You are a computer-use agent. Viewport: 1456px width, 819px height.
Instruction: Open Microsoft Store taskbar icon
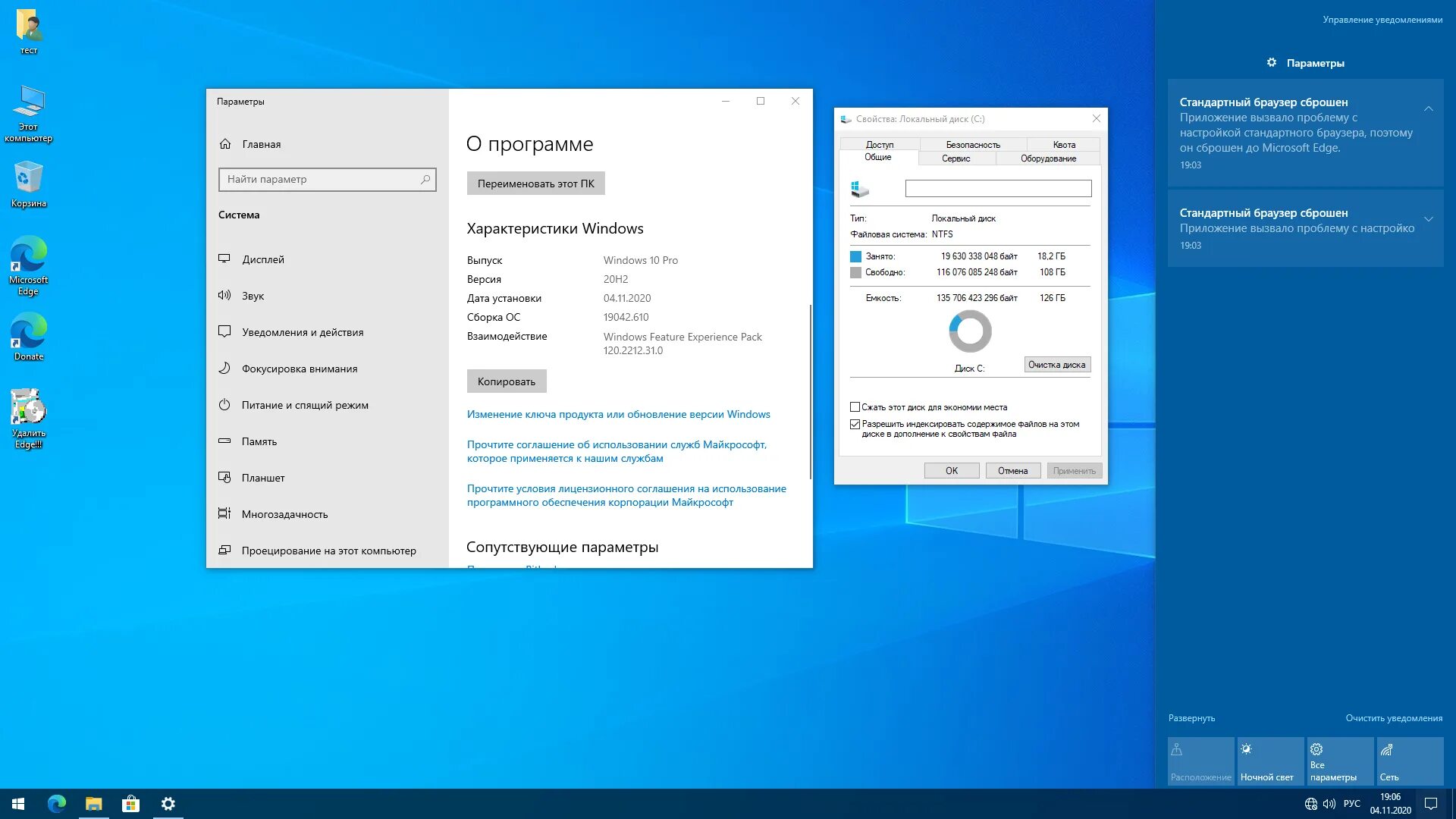tap(130, 803)
